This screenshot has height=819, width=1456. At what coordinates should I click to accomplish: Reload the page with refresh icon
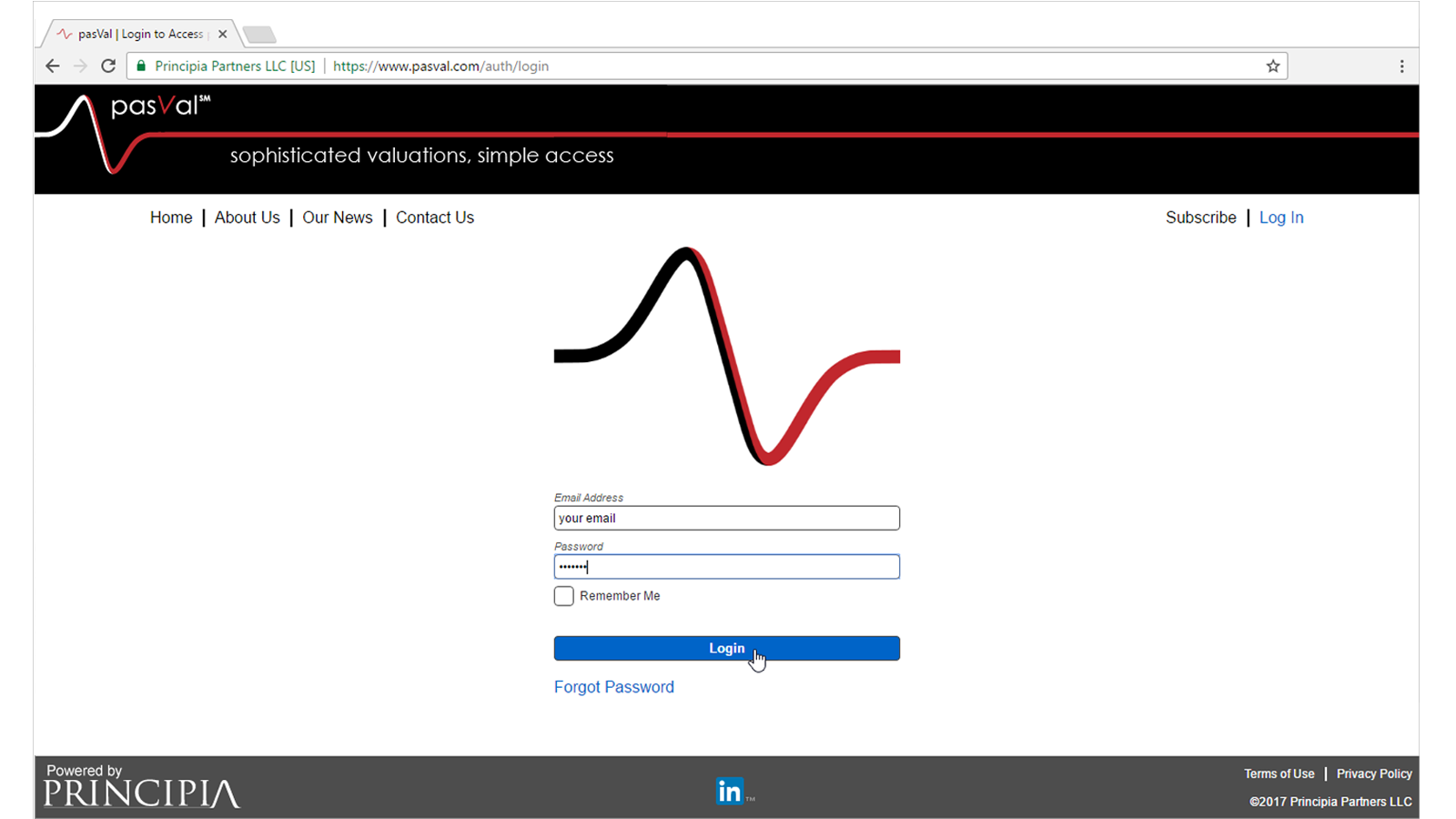[x=108, y=66]
